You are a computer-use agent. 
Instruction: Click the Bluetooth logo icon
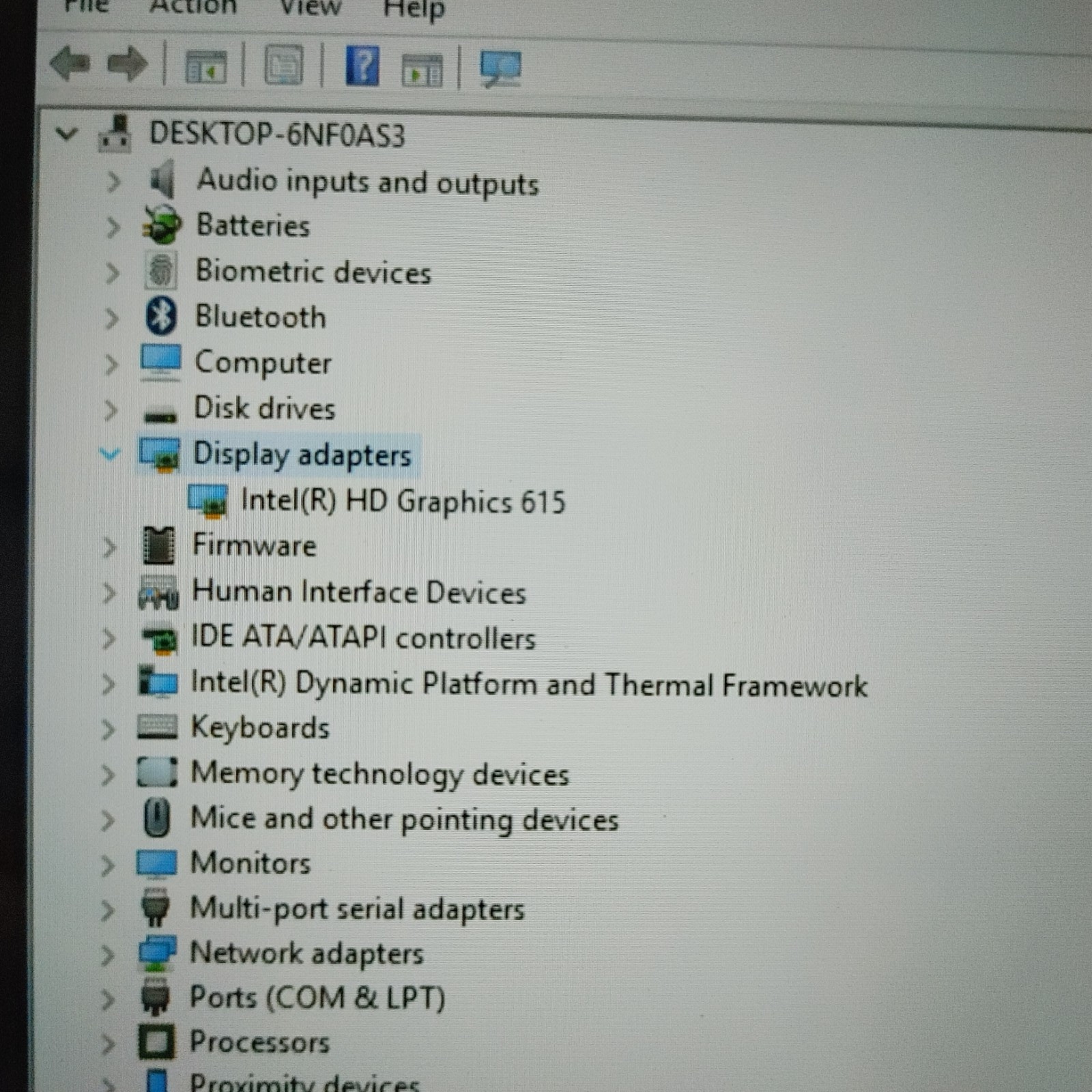[x=161, y=316]
